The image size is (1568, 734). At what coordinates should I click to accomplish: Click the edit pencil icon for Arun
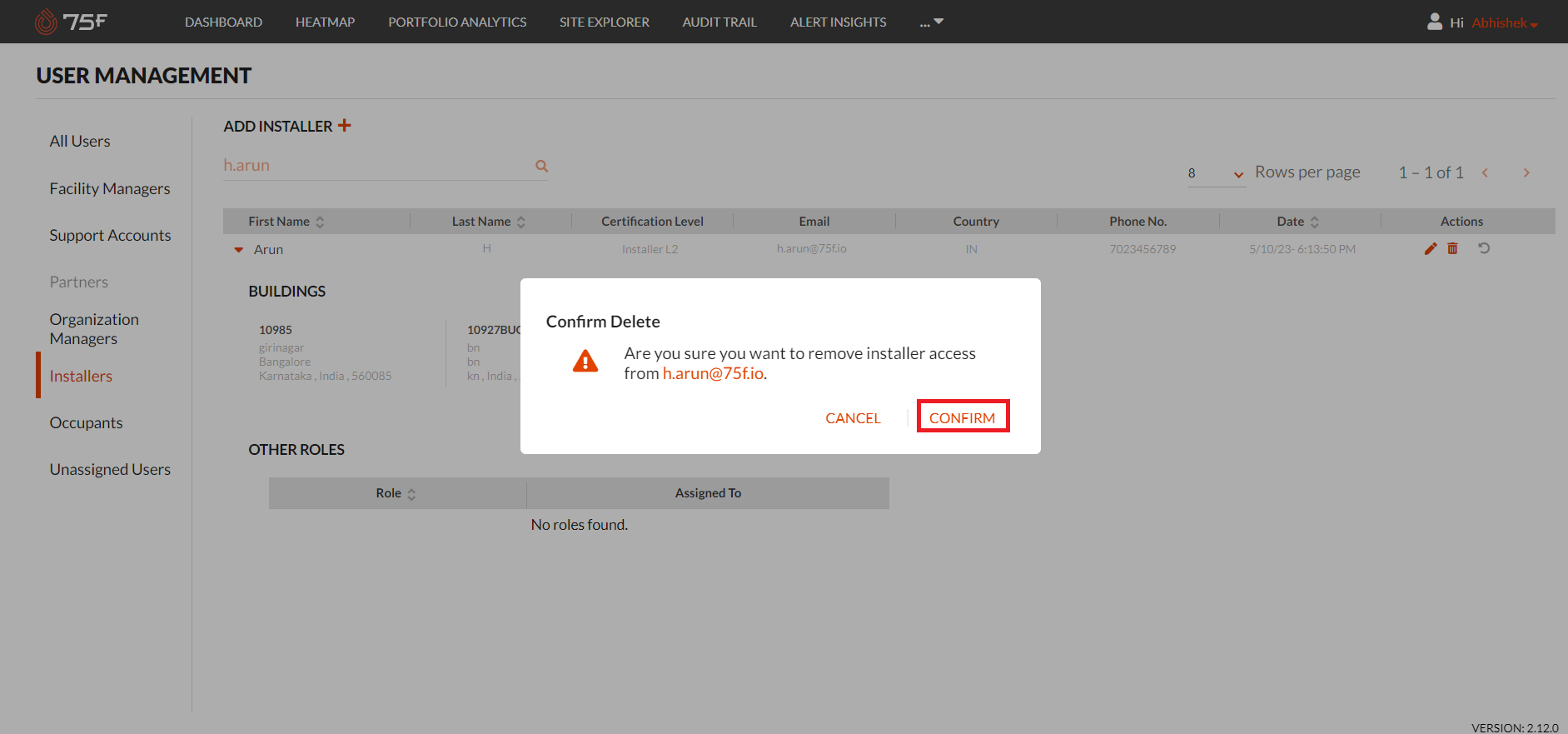(x=1431, y=248)
